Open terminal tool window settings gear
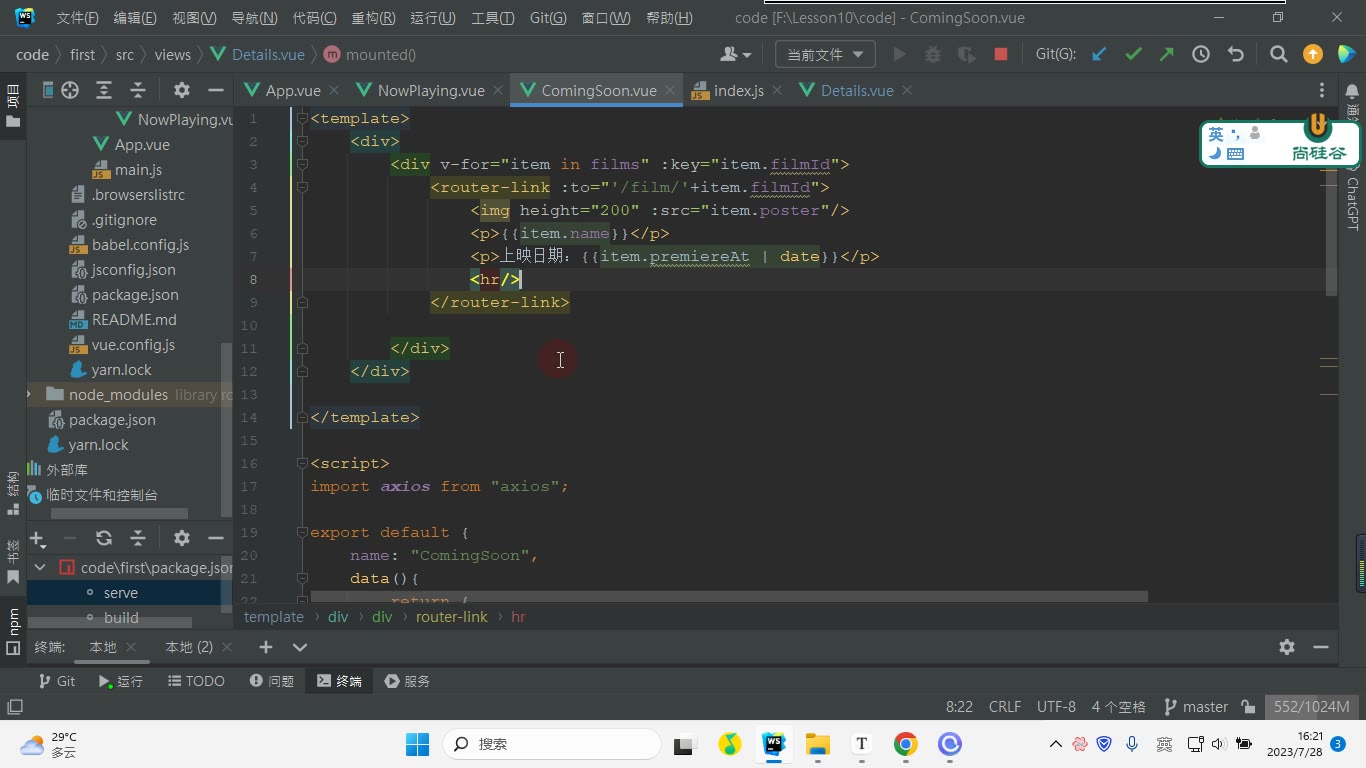This screenshot has height=768, width=1366. (1287, 647)
